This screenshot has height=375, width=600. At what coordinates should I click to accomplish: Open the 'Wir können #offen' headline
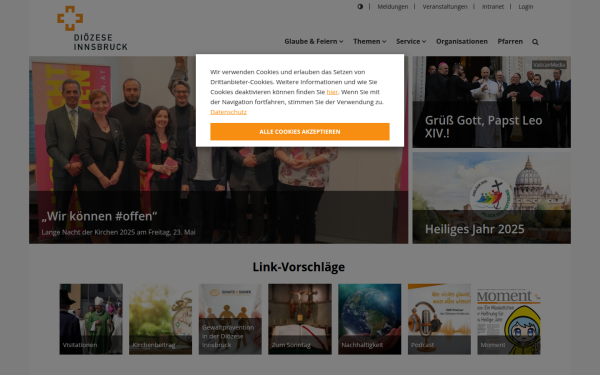point(99,216)
